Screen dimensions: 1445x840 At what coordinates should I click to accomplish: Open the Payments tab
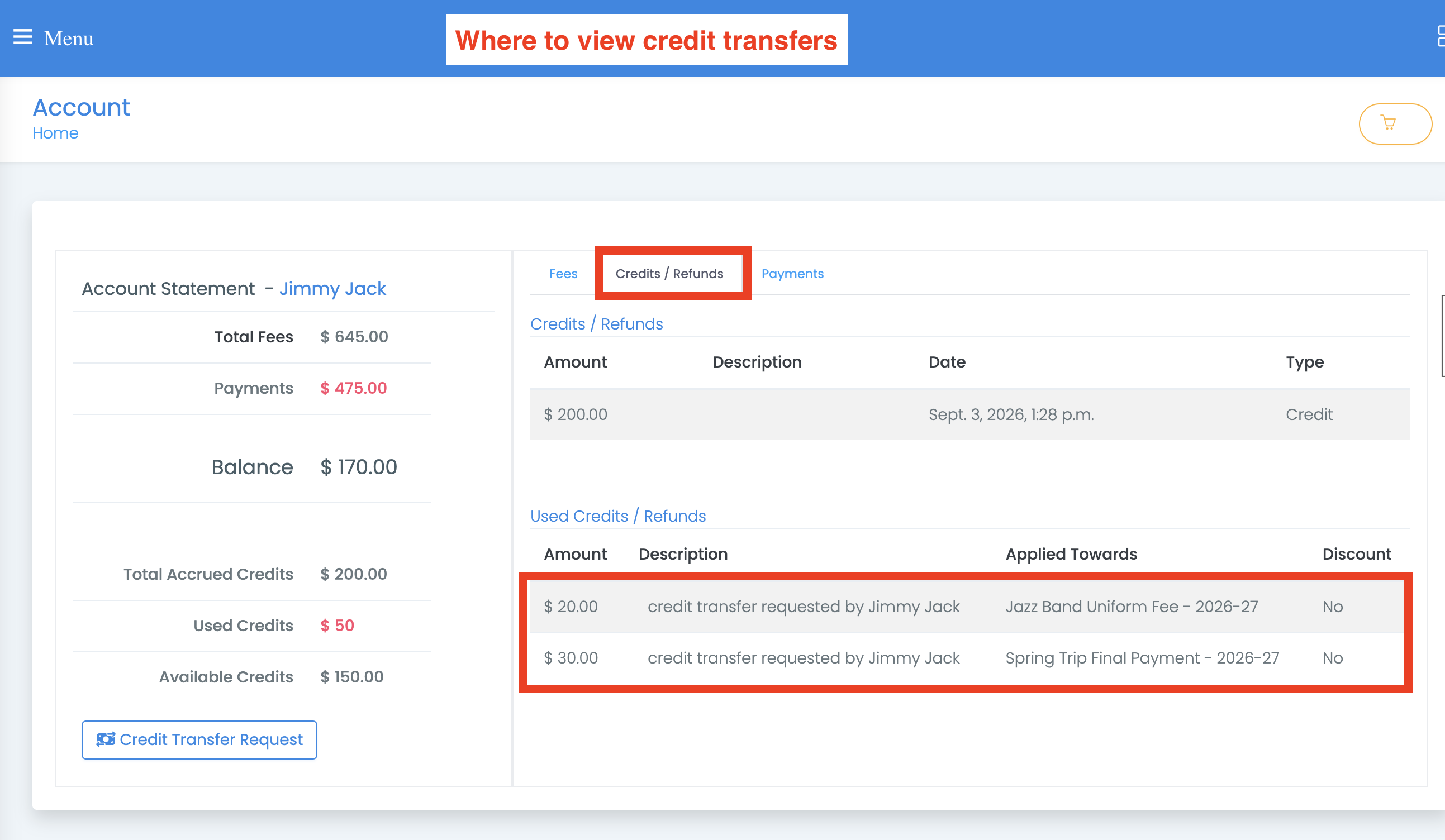click(792, 274)
